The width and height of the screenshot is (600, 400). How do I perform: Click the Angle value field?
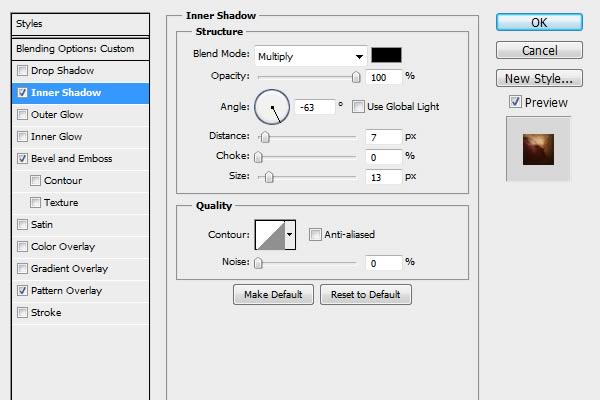(315, 107)
